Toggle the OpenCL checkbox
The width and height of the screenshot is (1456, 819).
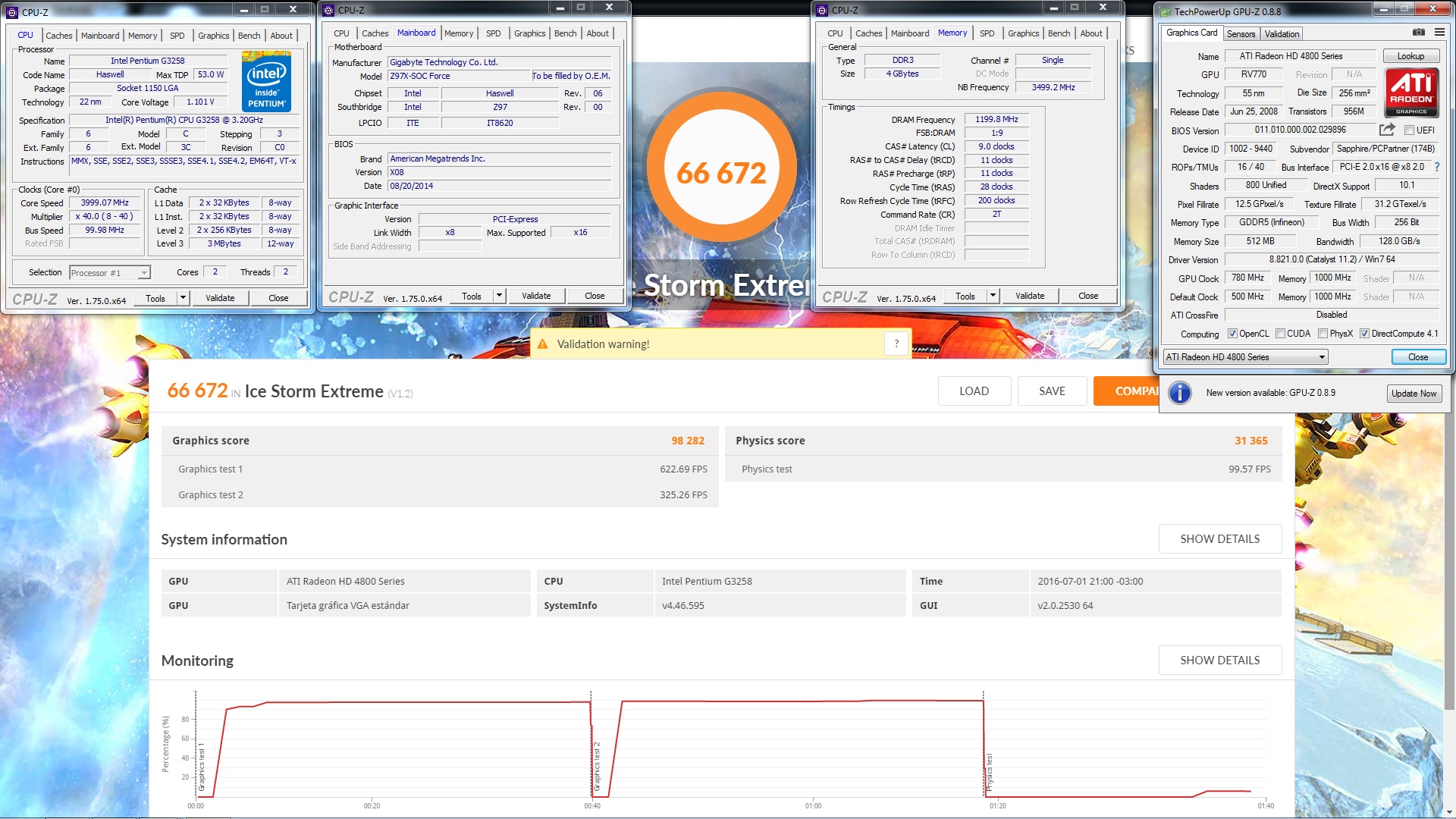[x=1232, y=334]
